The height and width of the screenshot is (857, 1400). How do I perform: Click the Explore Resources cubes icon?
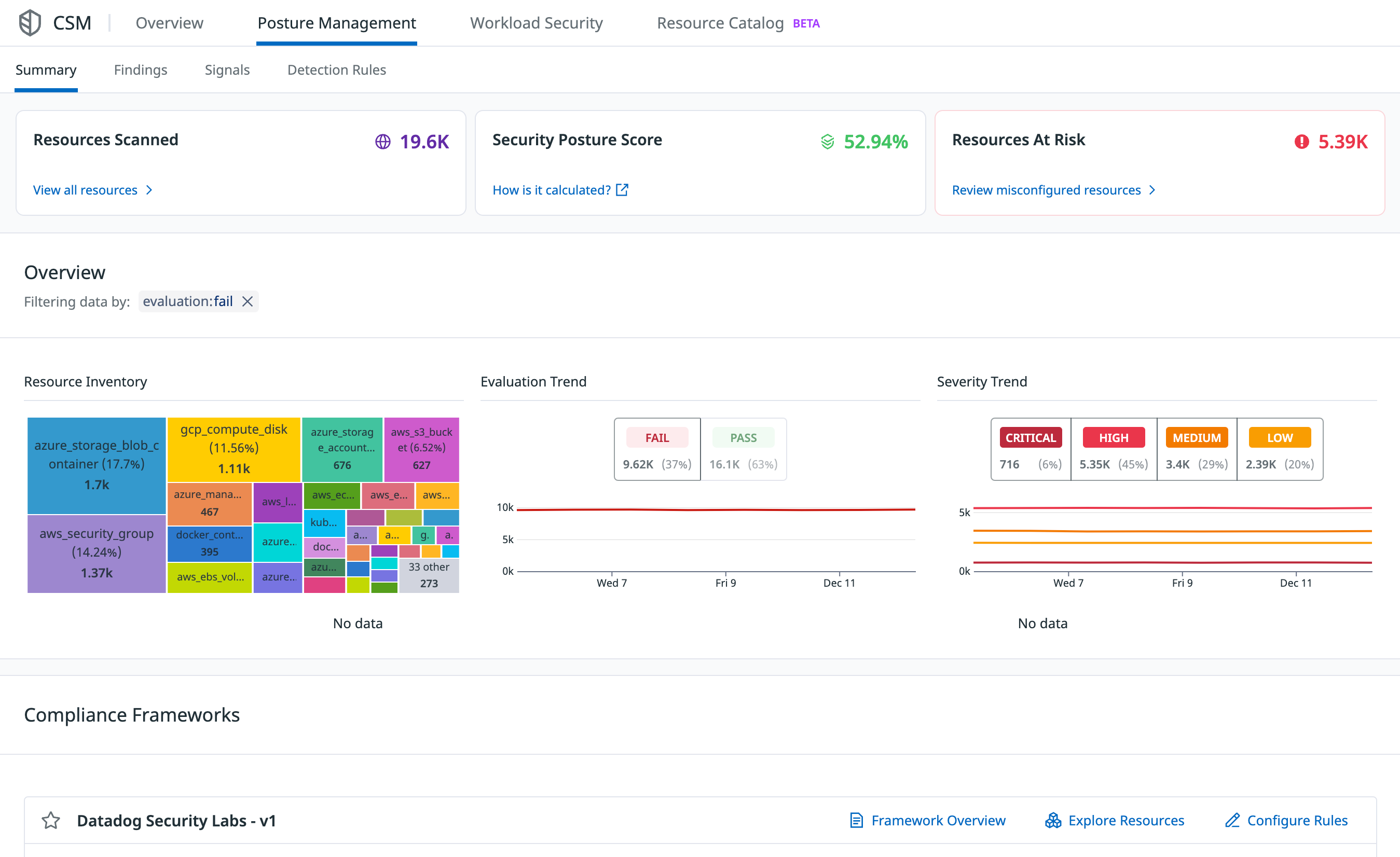point(1053,820)
